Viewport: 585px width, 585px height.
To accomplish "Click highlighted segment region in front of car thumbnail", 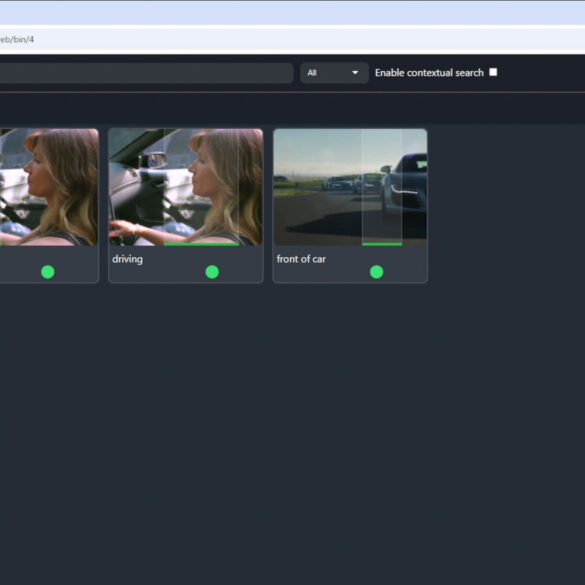I will click(382, 186).
